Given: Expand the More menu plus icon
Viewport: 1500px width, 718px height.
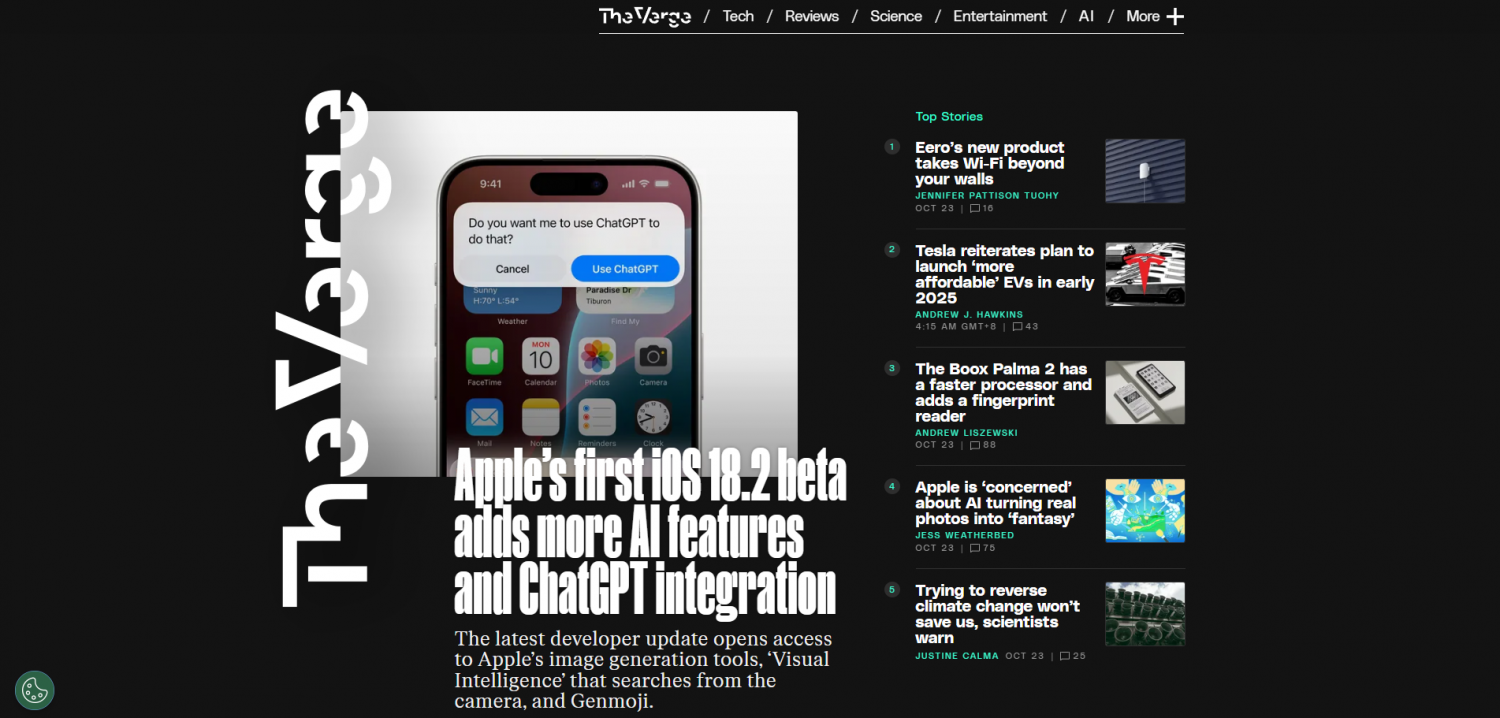Looking at the screenshot, I should coord(1175,16).
